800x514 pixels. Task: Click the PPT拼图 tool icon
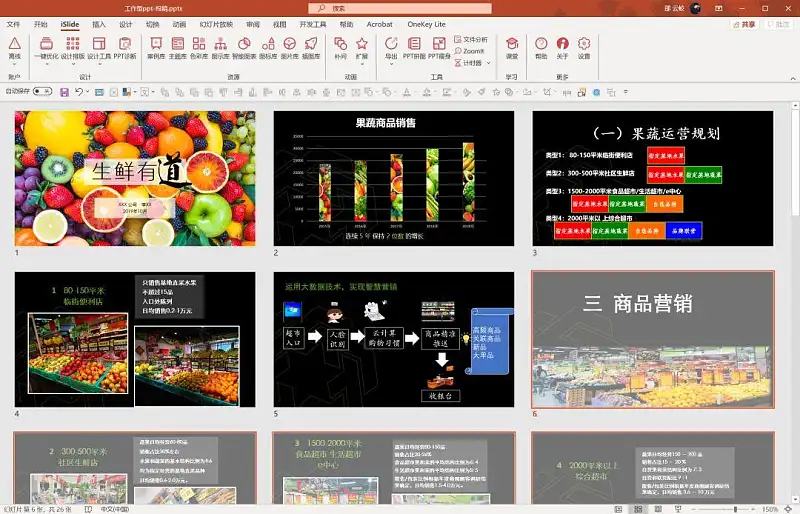(414, 44)
